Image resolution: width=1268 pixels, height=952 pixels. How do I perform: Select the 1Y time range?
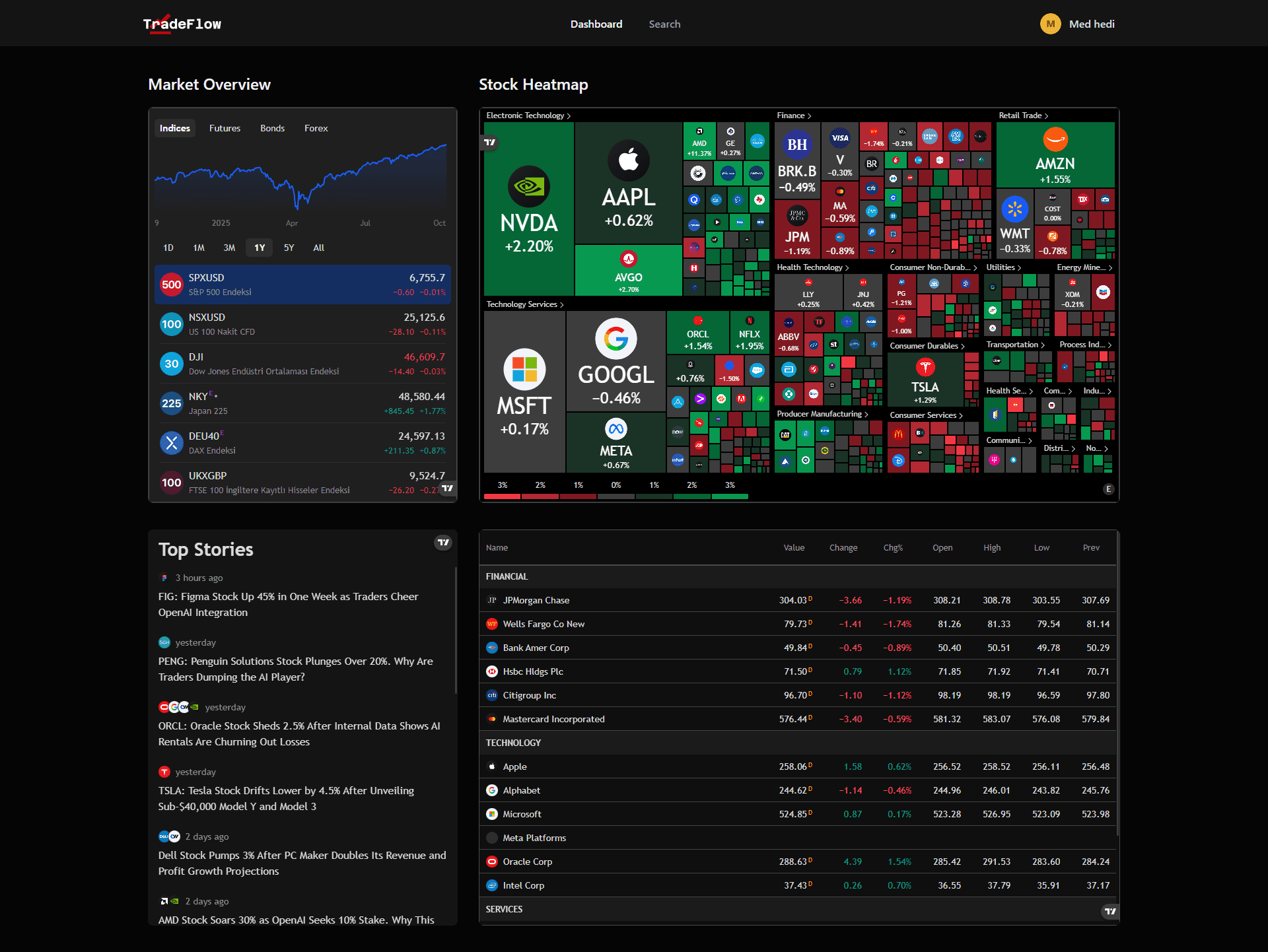[260, 248]
